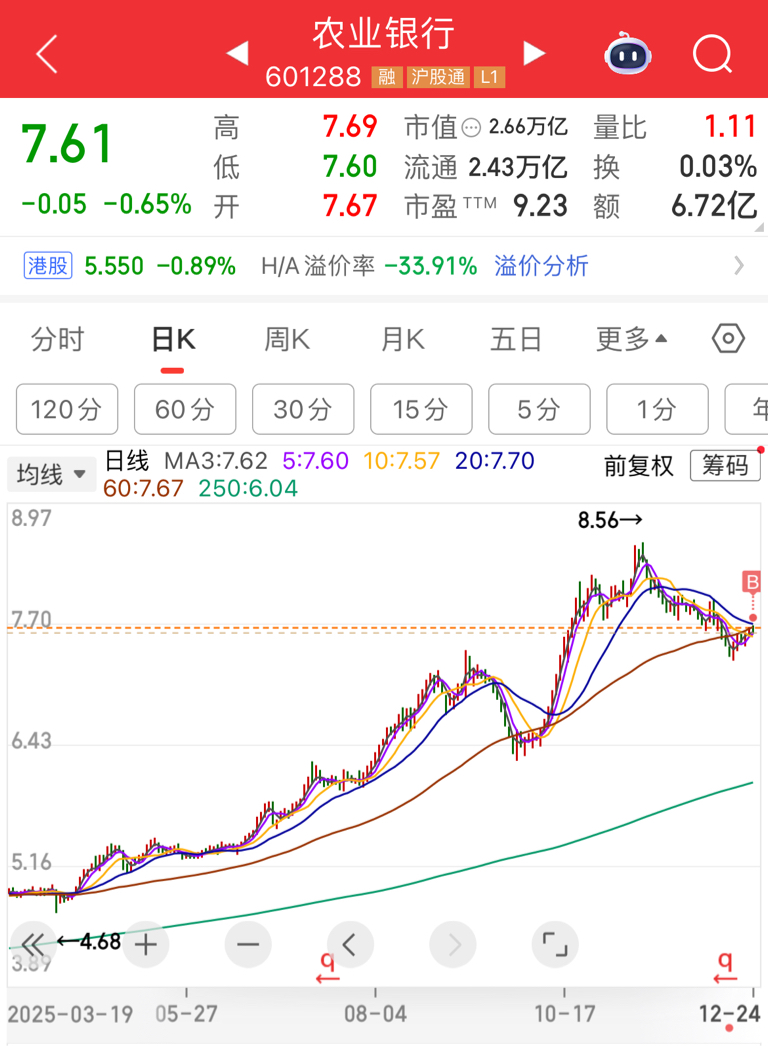
Task: Open search with the magnifier icon
Action: tap(712, 54)
